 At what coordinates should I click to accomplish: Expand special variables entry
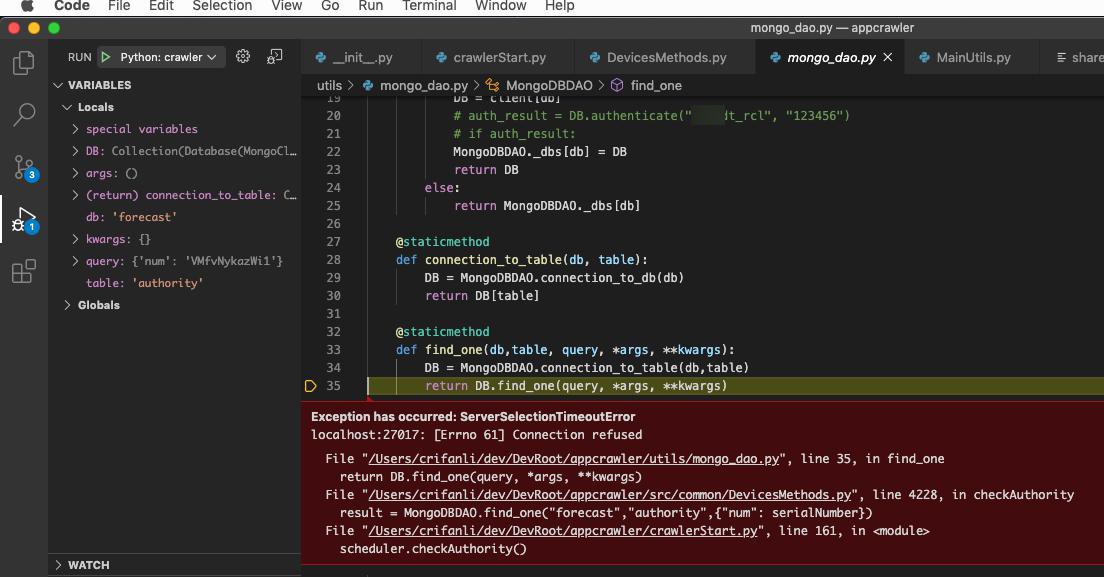click(x=75, y=129)
